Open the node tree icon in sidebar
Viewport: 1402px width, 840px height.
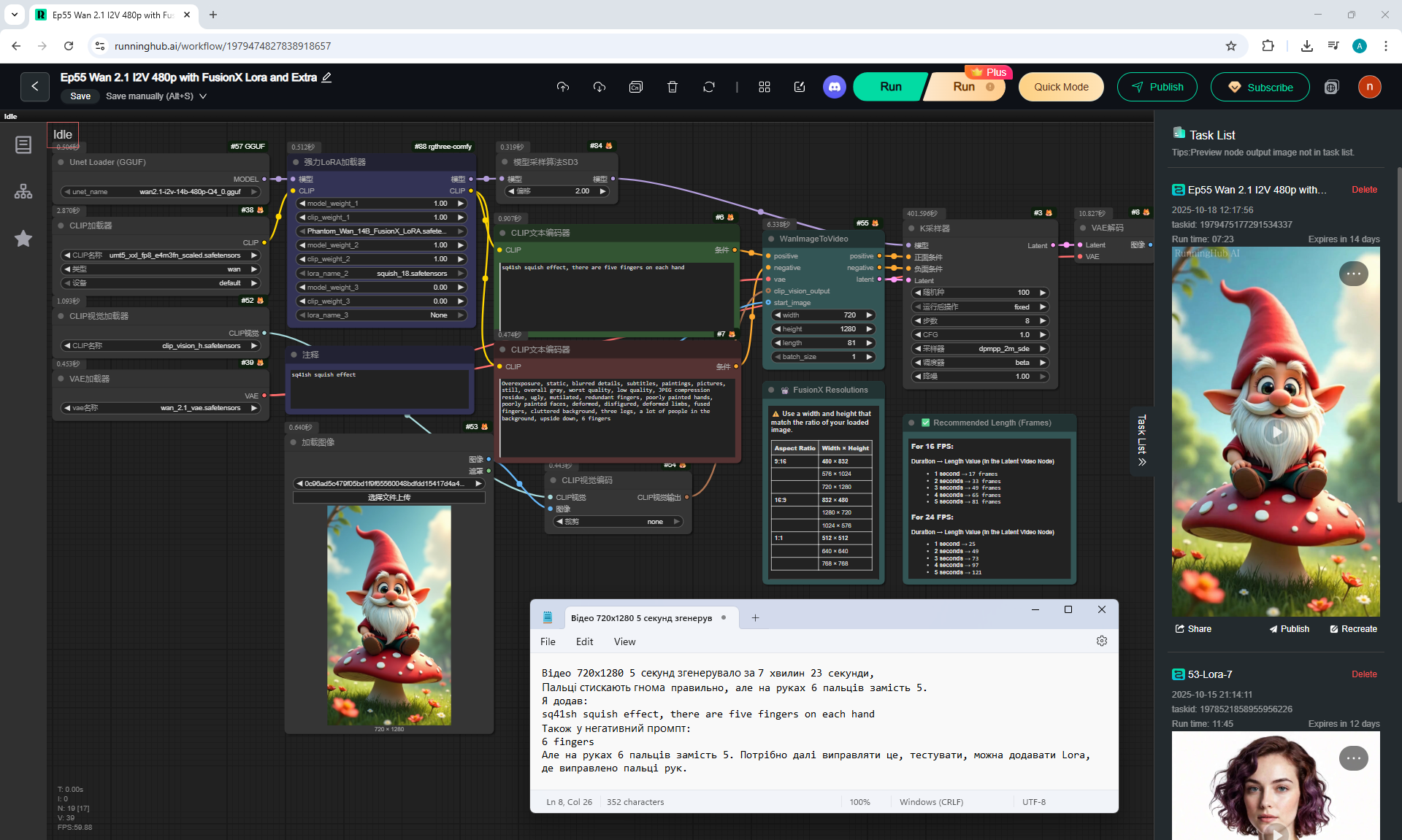(x=23, y=192)
